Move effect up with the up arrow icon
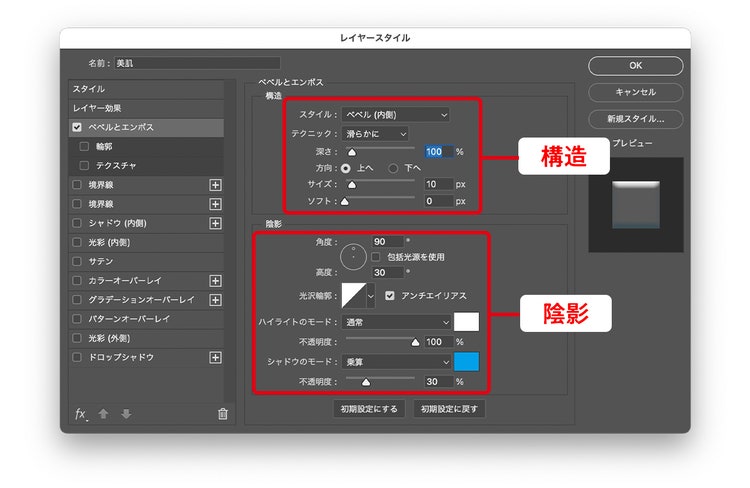The image size is (750, 488). [103, 414]
